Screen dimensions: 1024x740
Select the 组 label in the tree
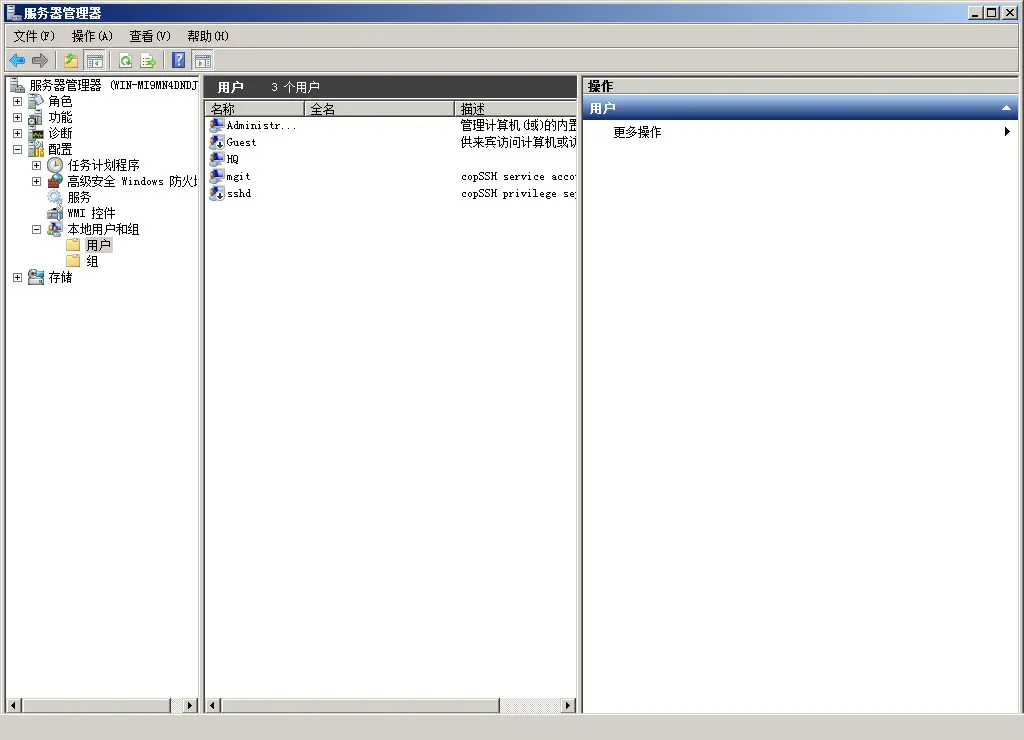point(92,261)
